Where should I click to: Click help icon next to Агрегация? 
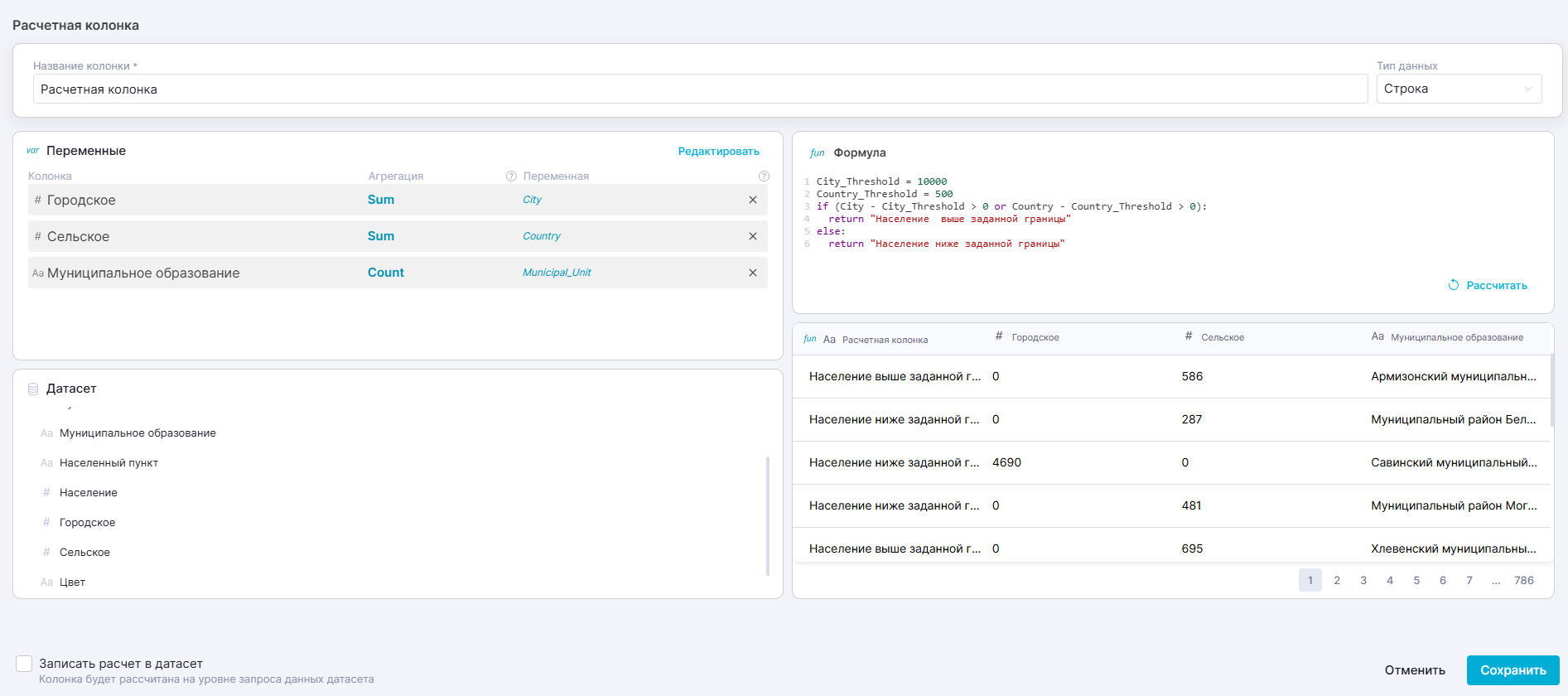(511, 176)
